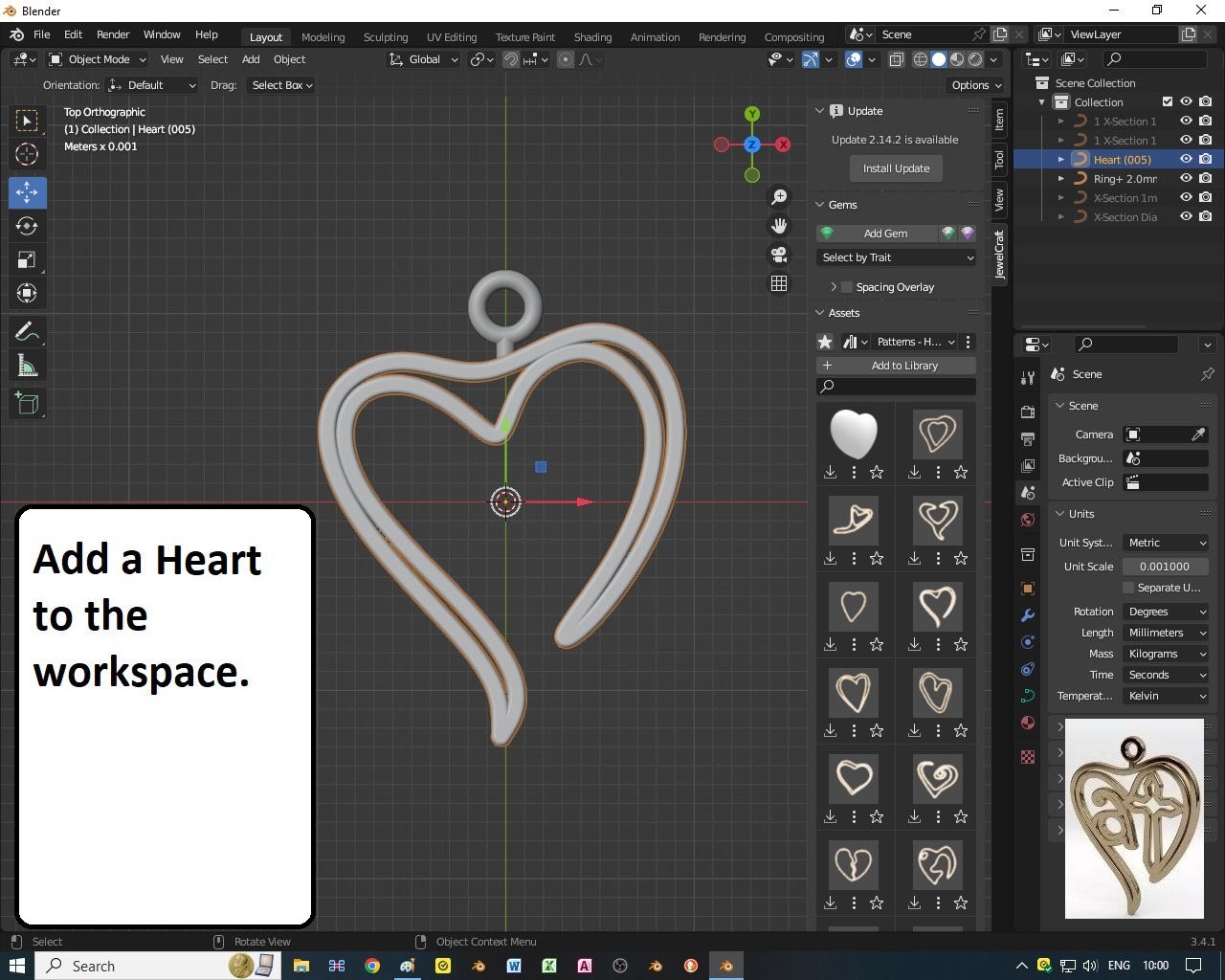
Task: Open the Render menu
Action: 113,34
